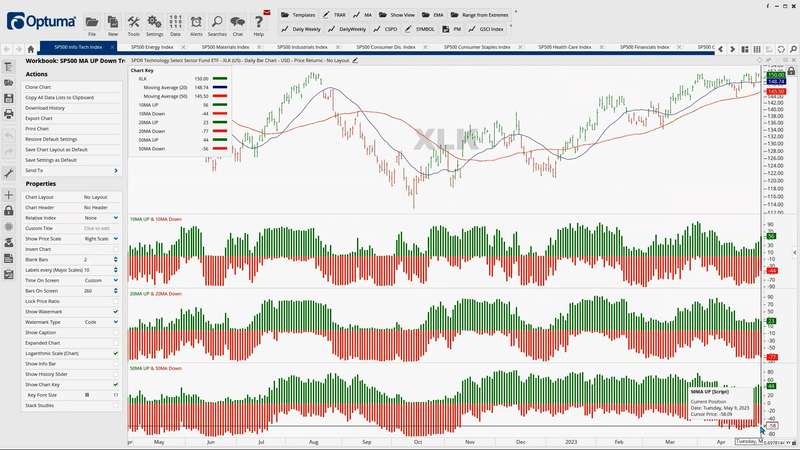Toggle Invert Chart checkbox

point(116,249)
